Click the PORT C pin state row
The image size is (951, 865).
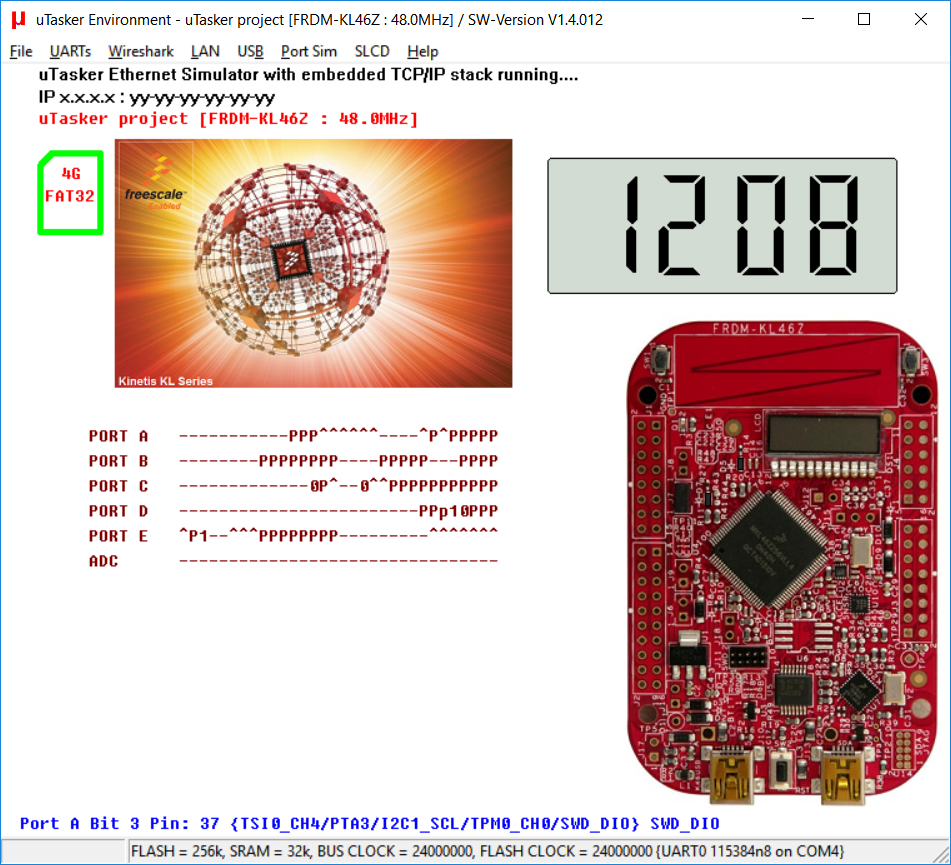(338, 486)
